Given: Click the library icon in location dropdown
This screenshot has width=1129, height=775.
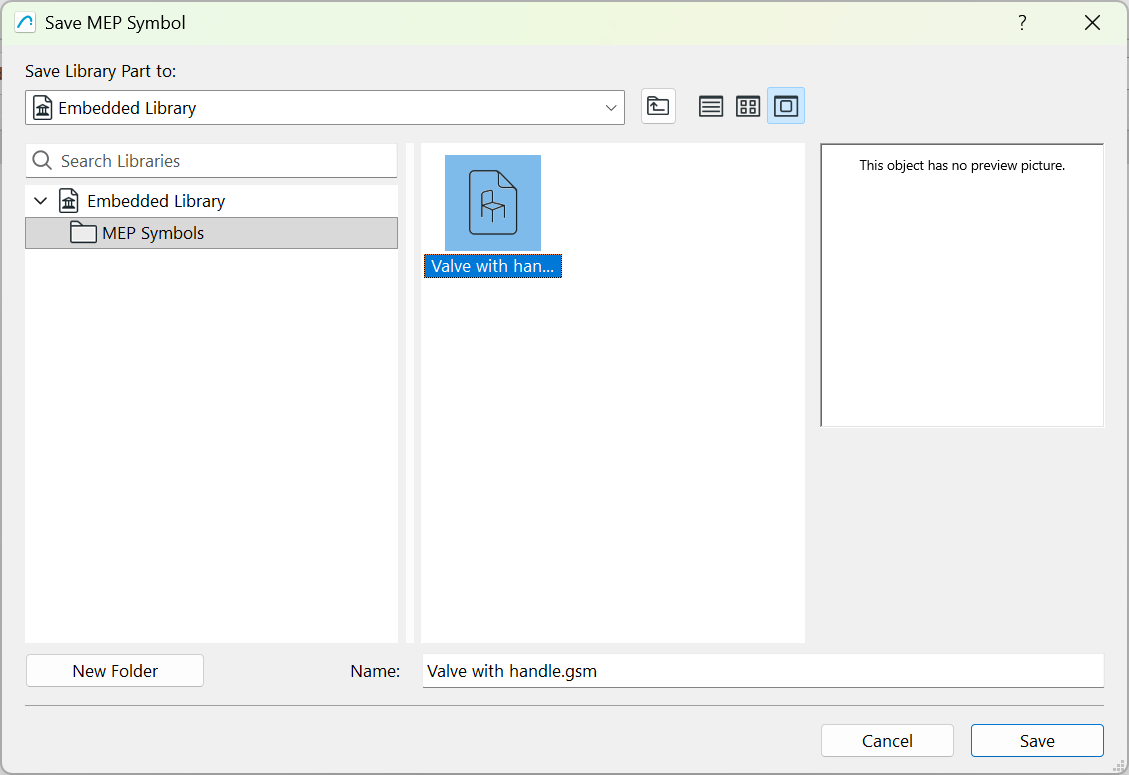Looking at the screenshot, I should 42,108.
